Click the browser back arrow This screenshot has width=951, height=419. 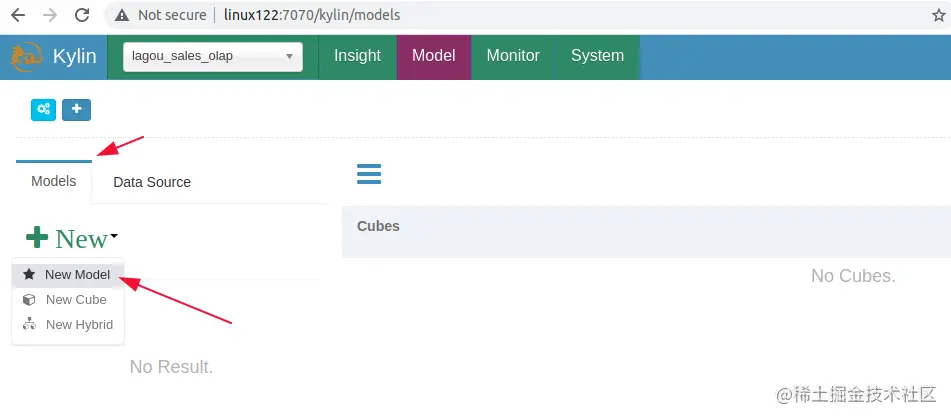18,15
